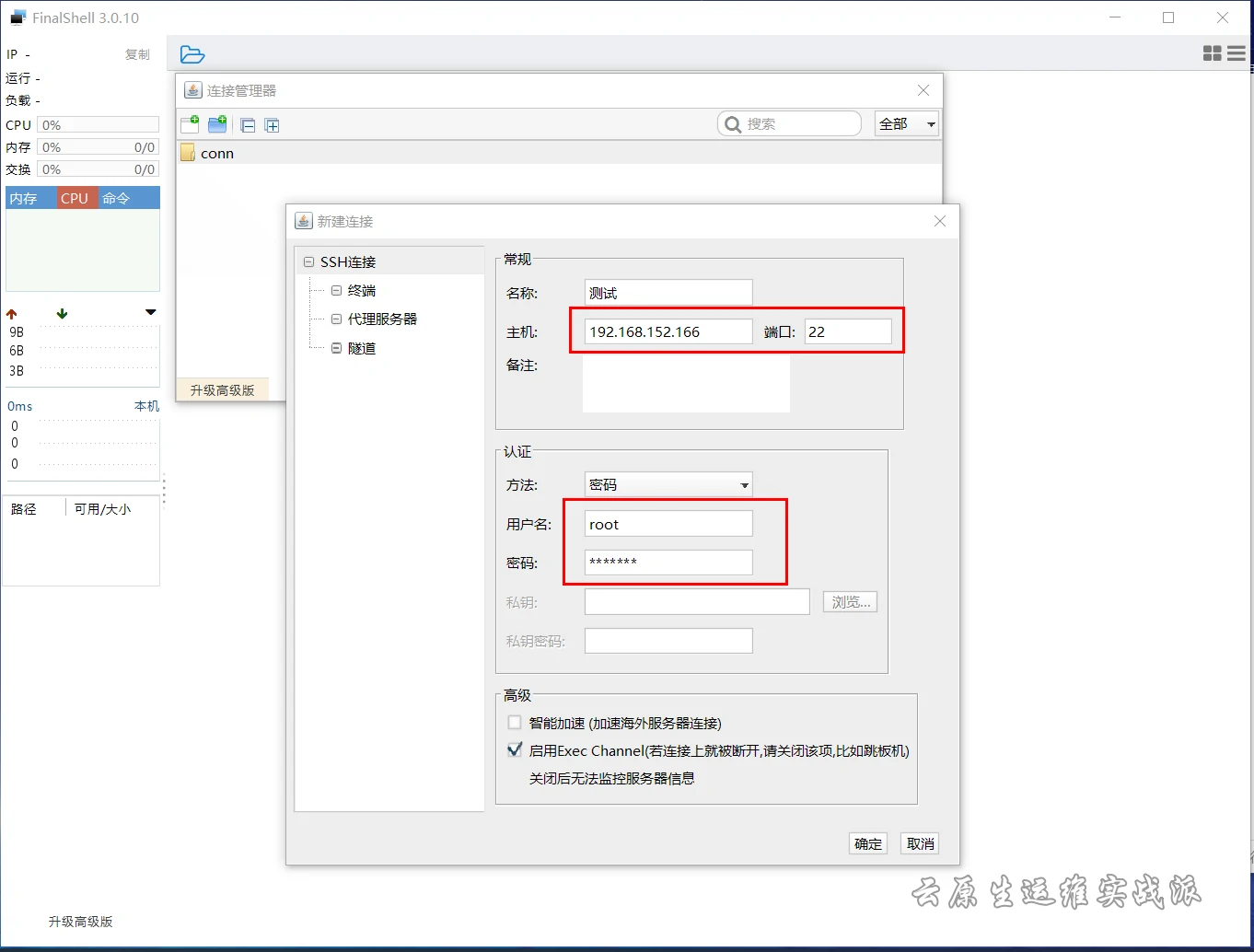The height and width of the screenshot is (952, 1254).
Task: Enable 智能加速 checkbox
Action: coord(515,723)
